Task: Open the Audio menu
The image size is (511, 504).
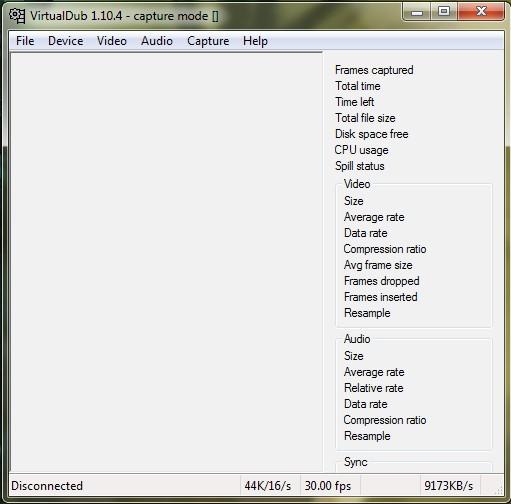Action: [157, 41]
